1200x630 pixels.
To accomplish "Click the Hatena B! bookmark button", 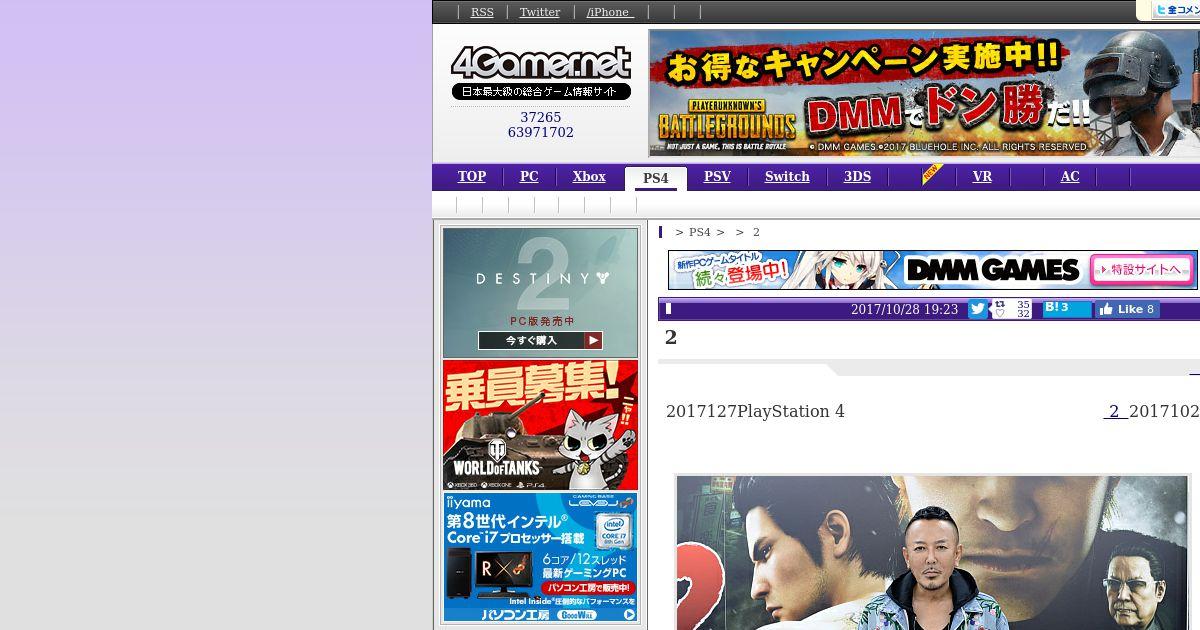I will point(1066,308).
